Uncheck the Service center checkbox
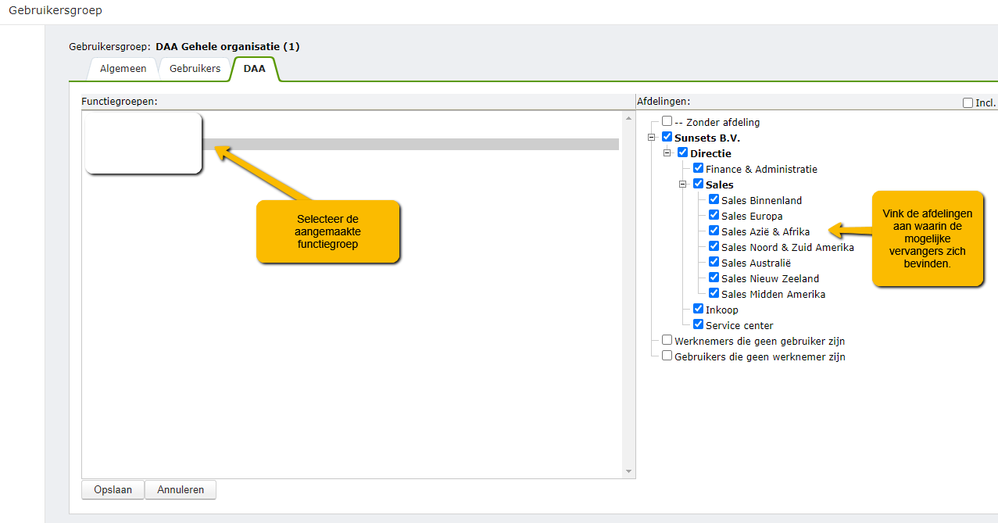 [698, 324]
